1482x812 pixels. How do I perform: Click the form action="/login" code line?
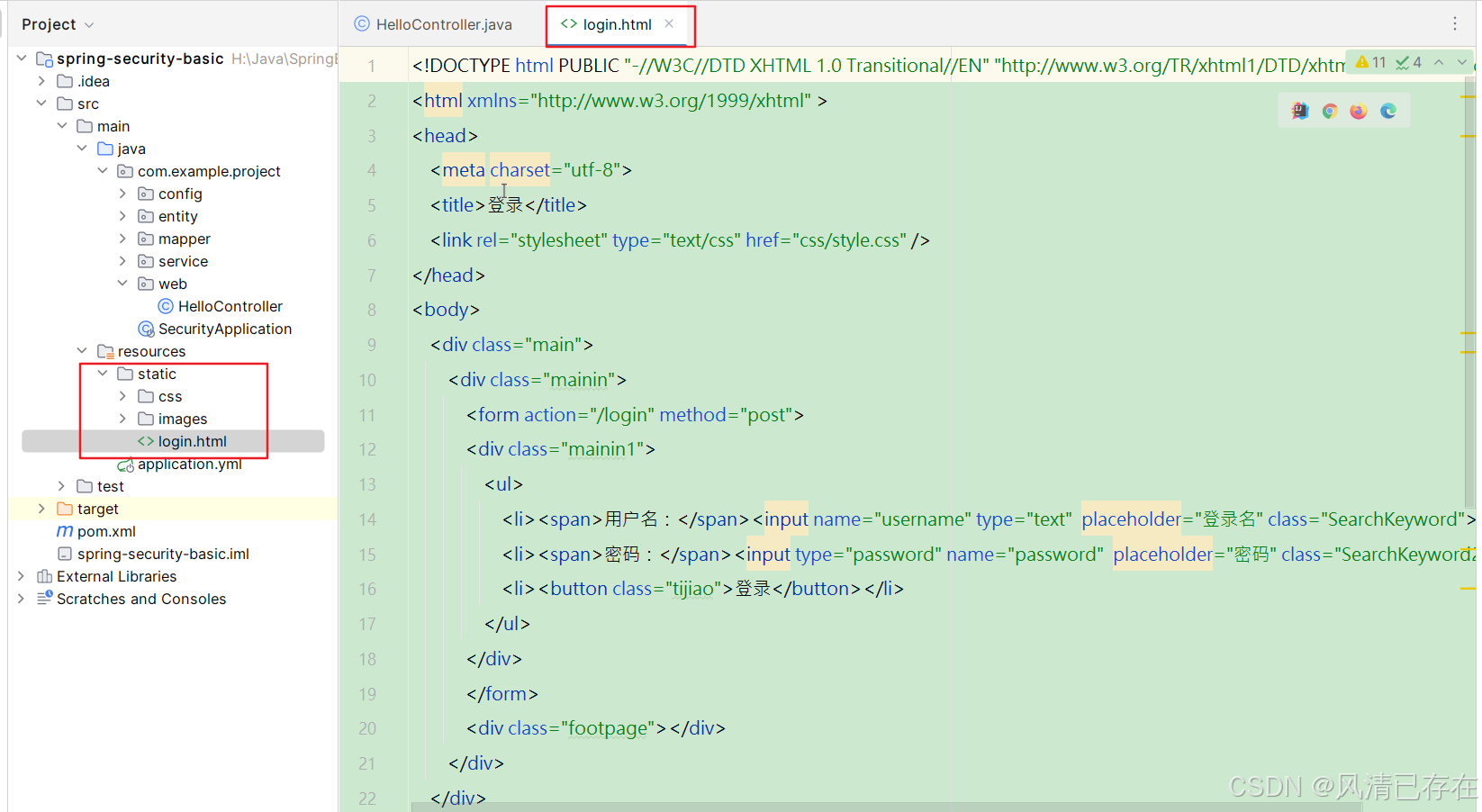(x=635, y=415)
